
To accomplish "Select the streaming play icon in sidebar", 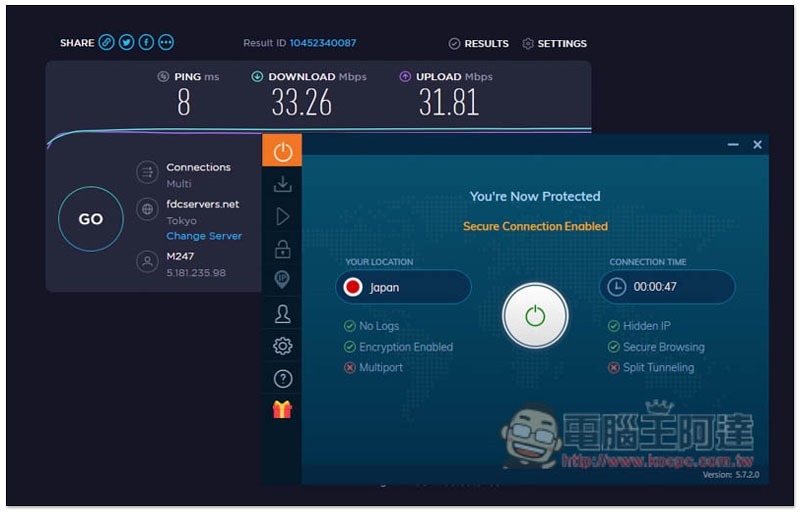I will coord(282,216).
